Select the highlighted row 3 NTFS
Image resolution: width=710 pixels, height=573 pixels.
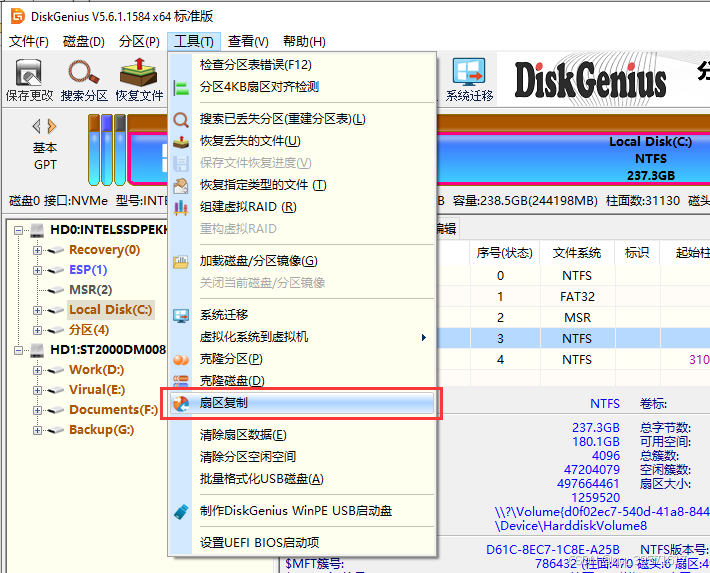point(571,338)
